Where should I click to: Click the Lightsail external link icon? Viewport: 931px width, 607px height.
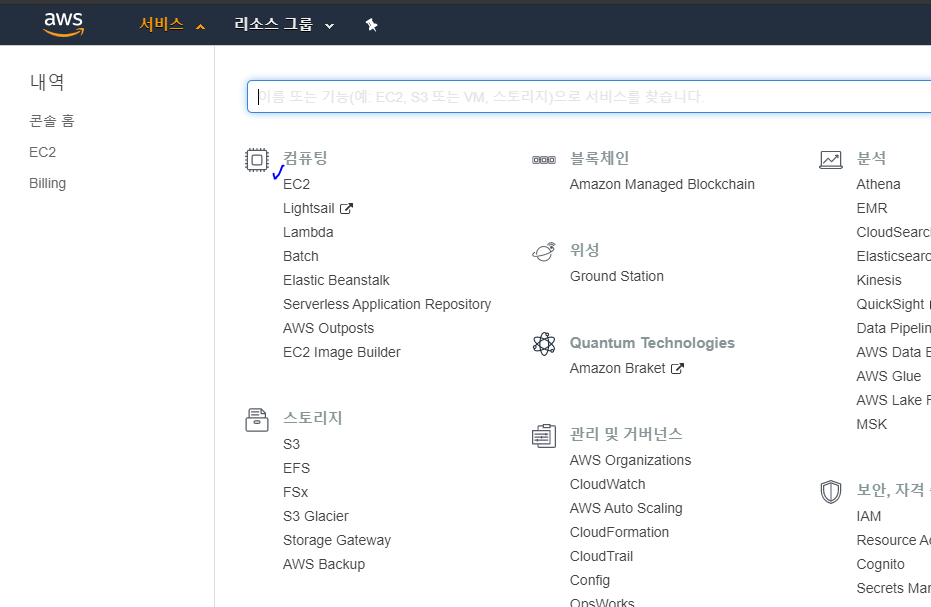pyautogui.click(x=348, y=207)
